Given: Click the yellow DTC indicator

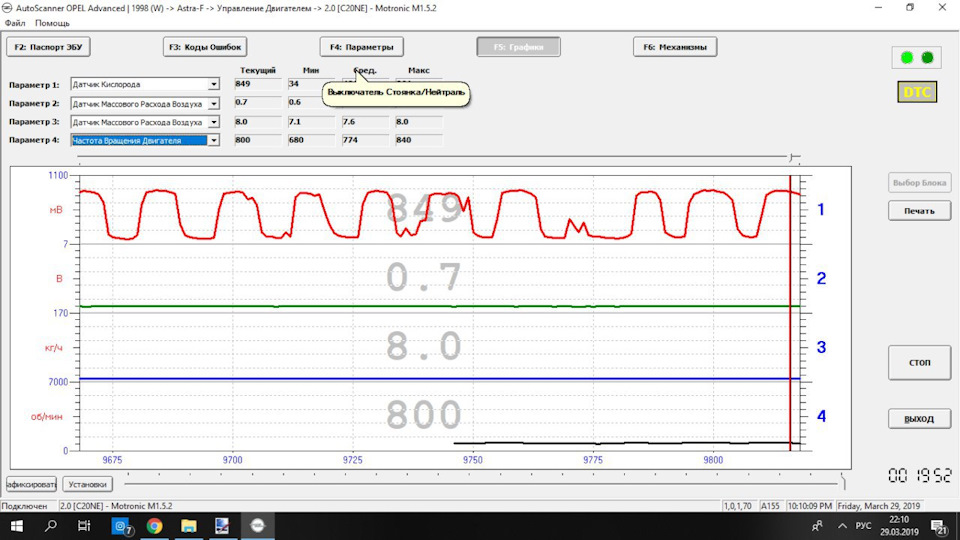Looking at the screenshot, I should click(917, 92).
